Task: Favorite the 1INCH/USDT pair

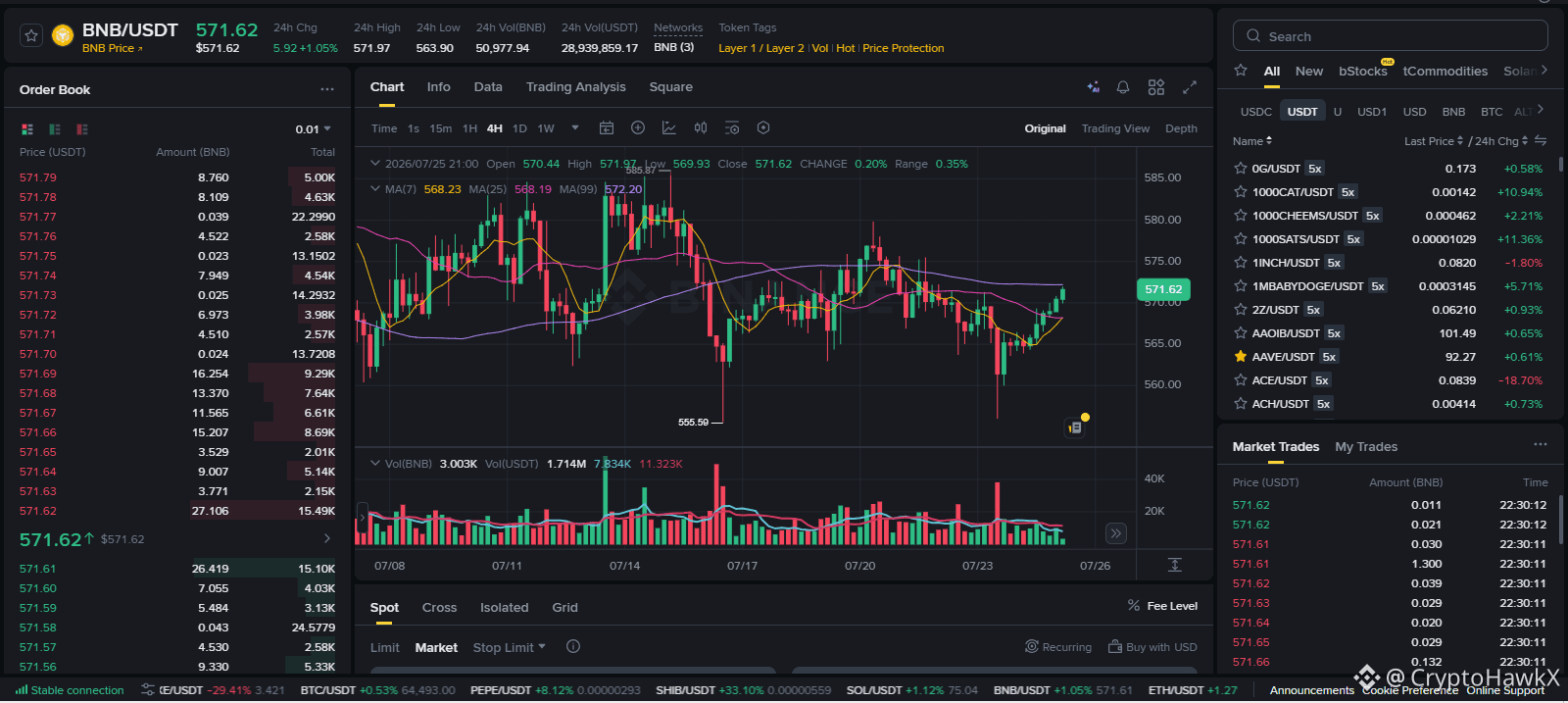Action: (1241, 263)
